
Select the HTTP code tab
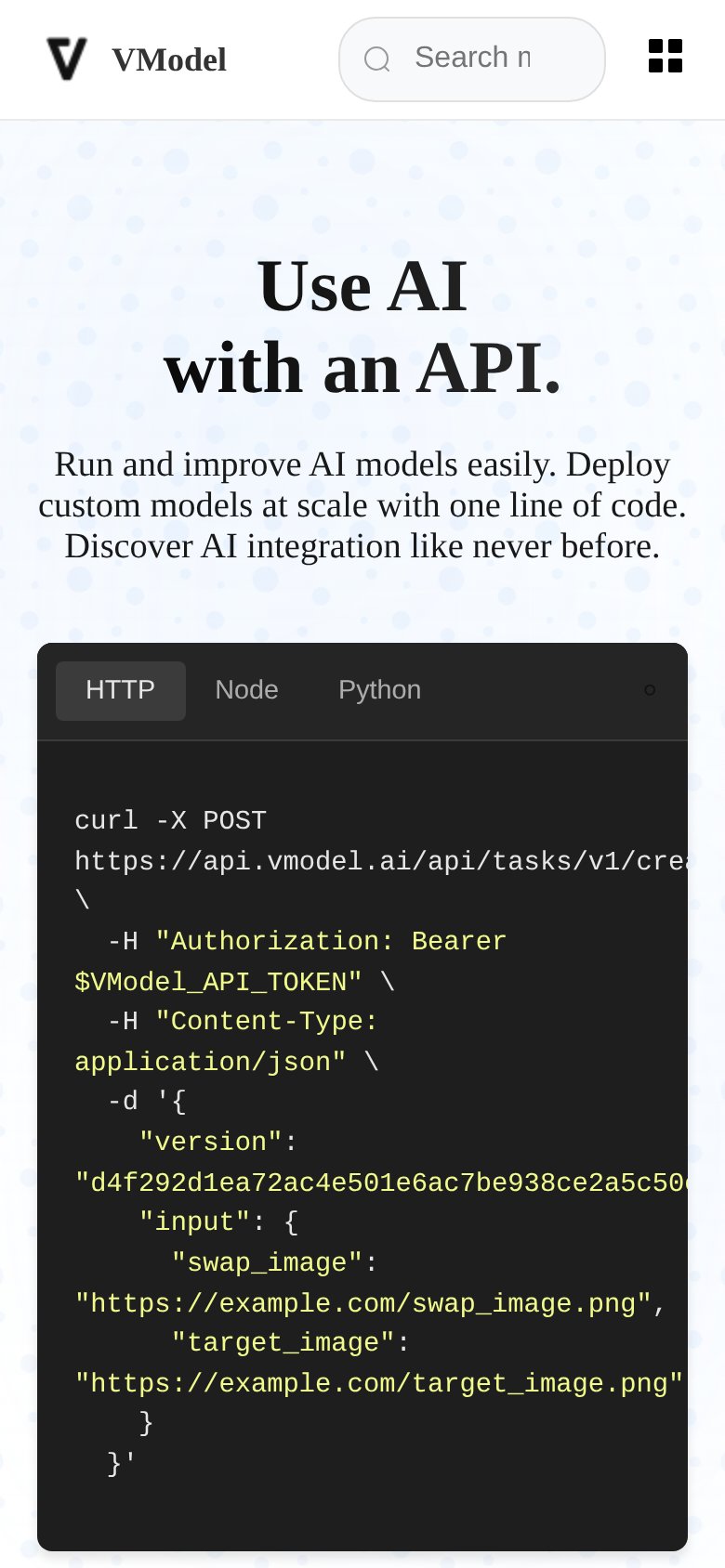[121, 690]
